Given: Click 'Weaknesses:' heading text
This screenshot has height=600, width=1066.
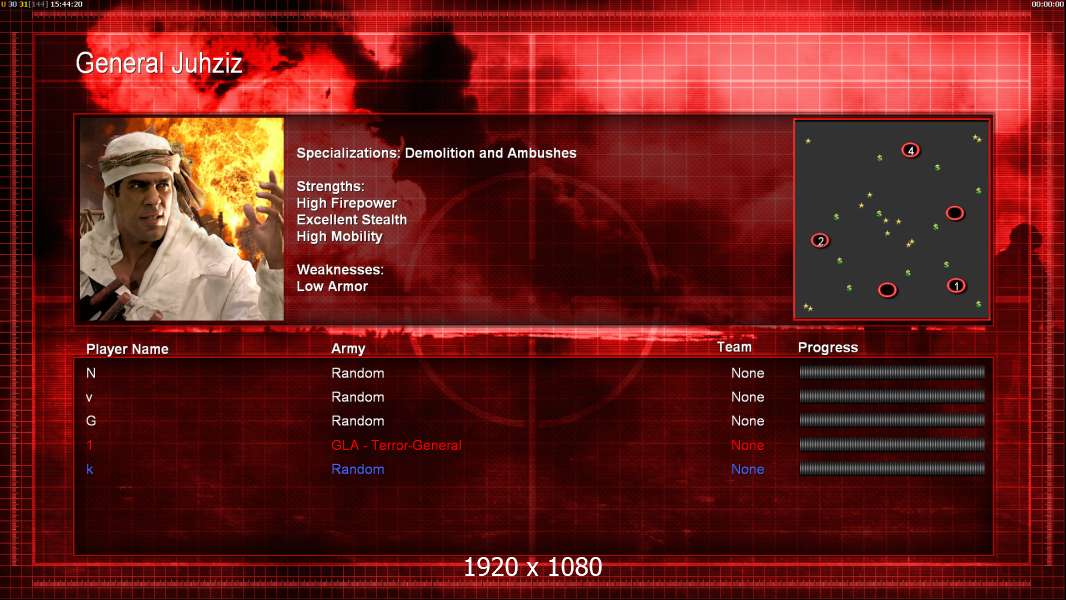Looking at the screenshot, I should click(340, 270).
